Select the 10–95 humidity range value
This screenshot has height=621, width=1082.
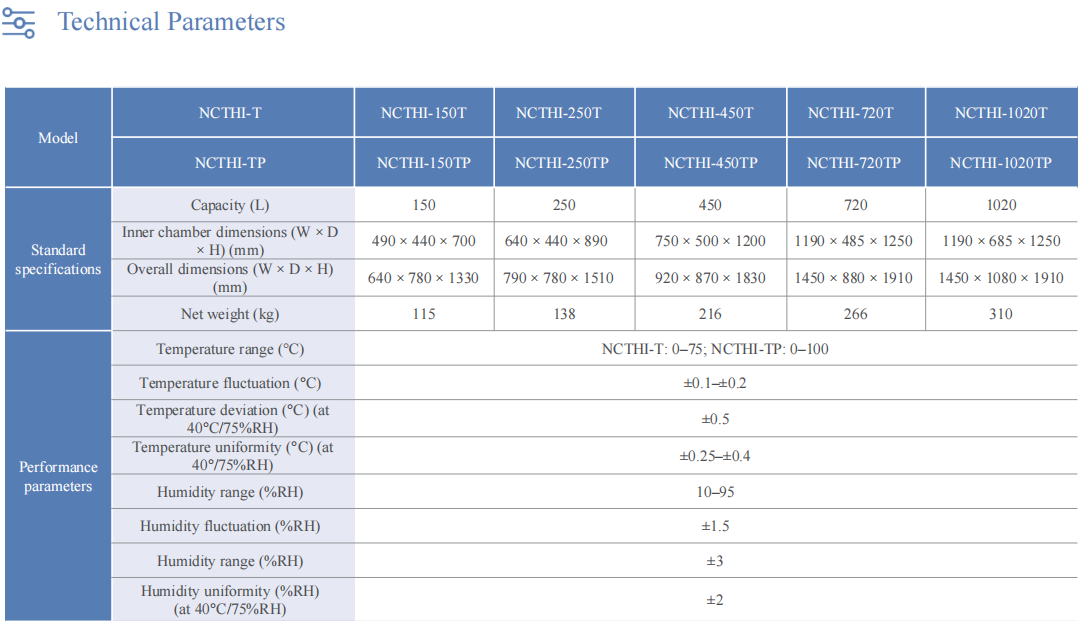714,492
